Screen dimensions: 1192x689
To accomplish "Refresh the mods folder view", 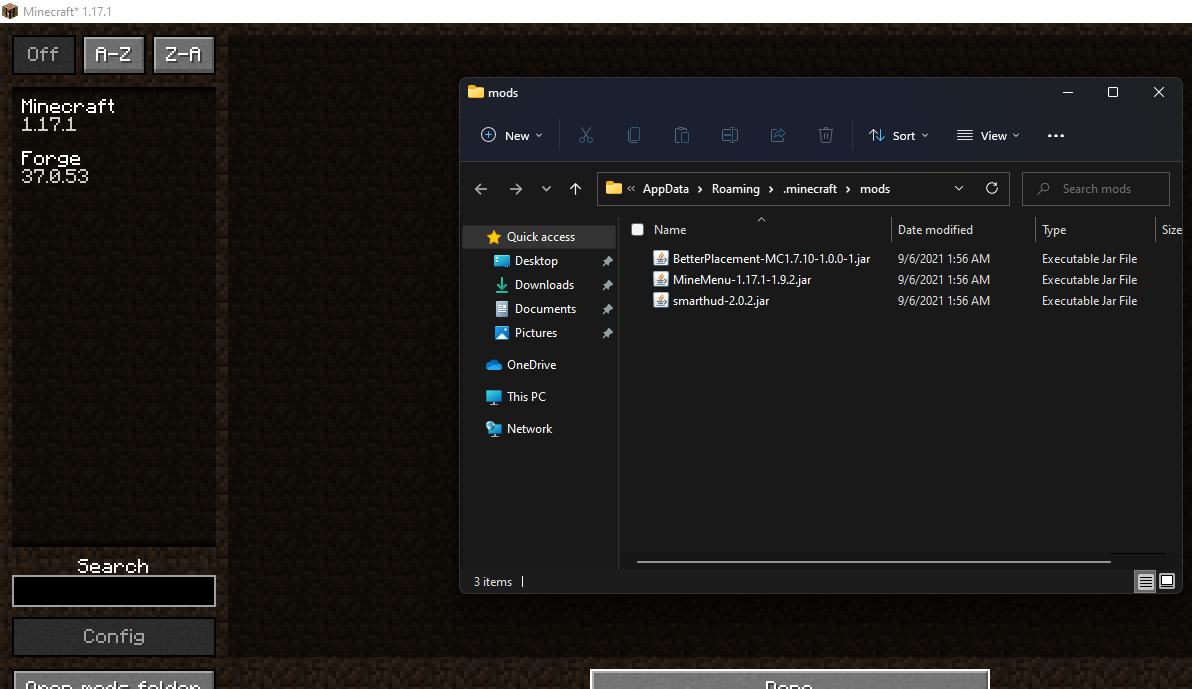I will pyautogui.click(x=991, y=188).
